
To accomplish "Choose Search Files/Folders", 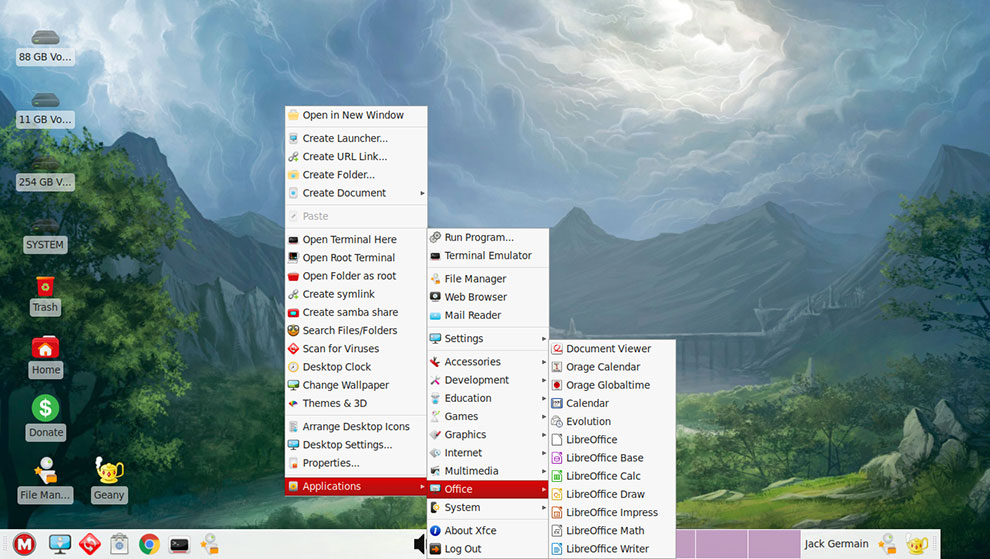I will coord(356,330).
